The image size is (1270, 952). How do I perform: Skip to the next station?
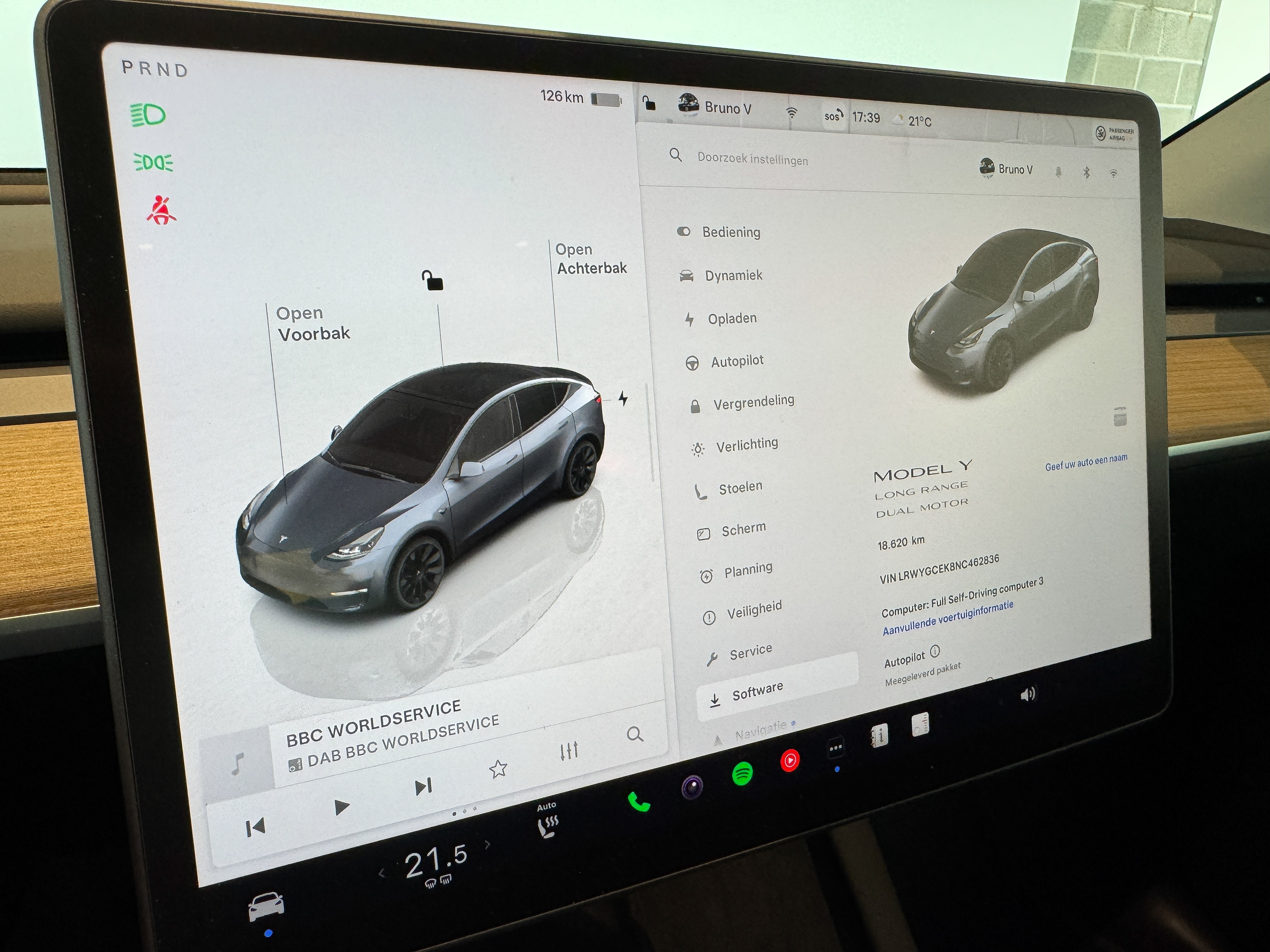pos(423,787)
